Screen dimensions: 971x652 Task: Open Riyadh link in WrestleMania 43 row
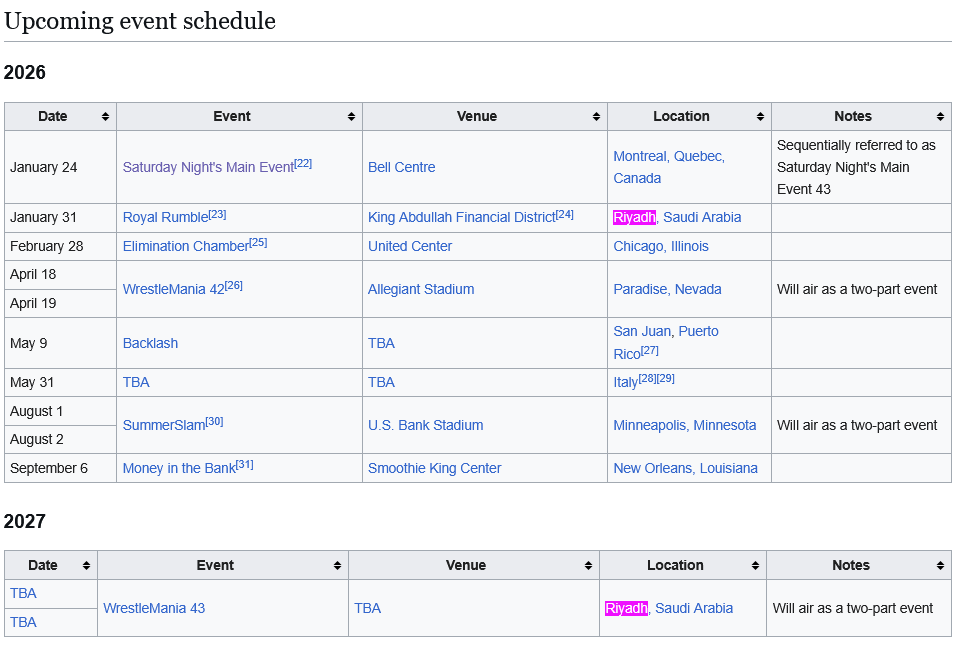coord(626,609)
